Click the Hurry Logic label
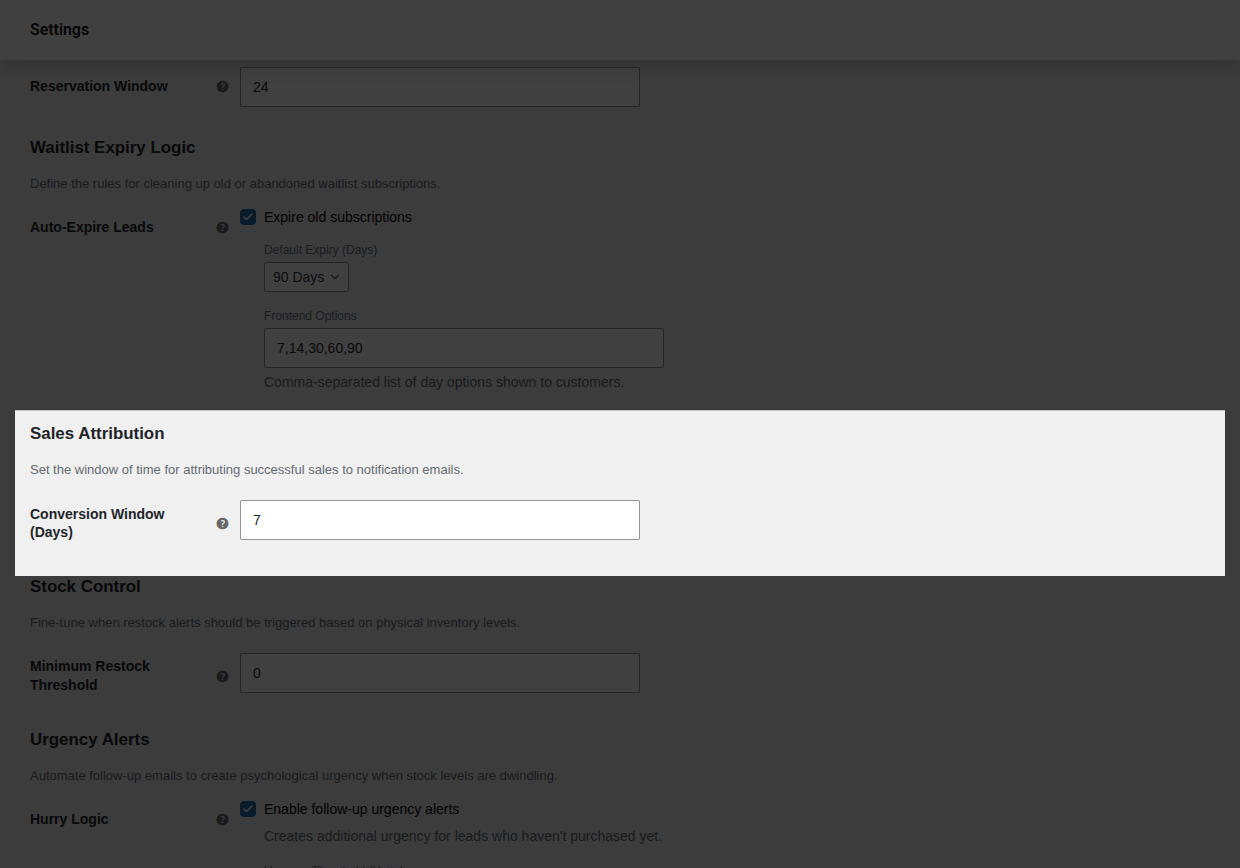Viewport: 1240px width, 868px height. tap(69, 819)
